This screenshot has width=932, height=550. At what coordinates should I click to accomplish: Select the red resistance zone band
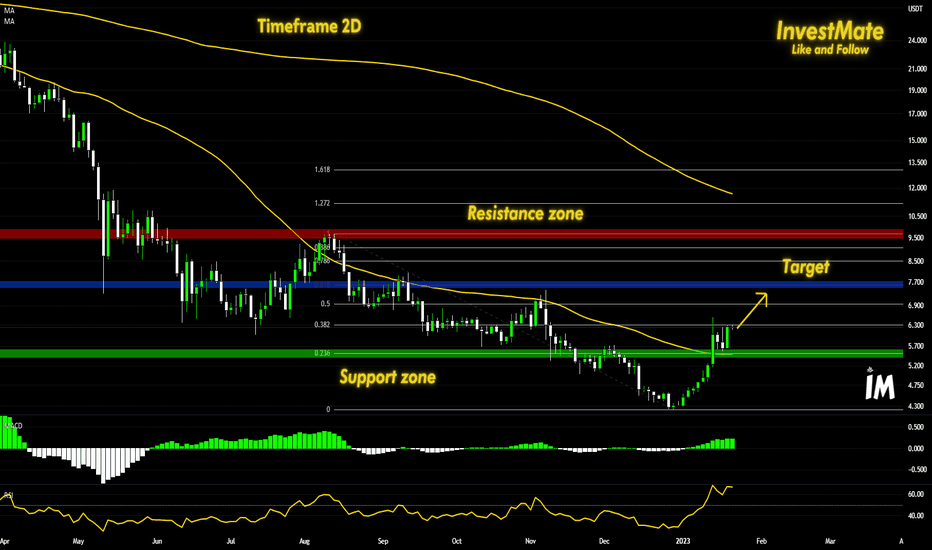[x=451, y=234]
